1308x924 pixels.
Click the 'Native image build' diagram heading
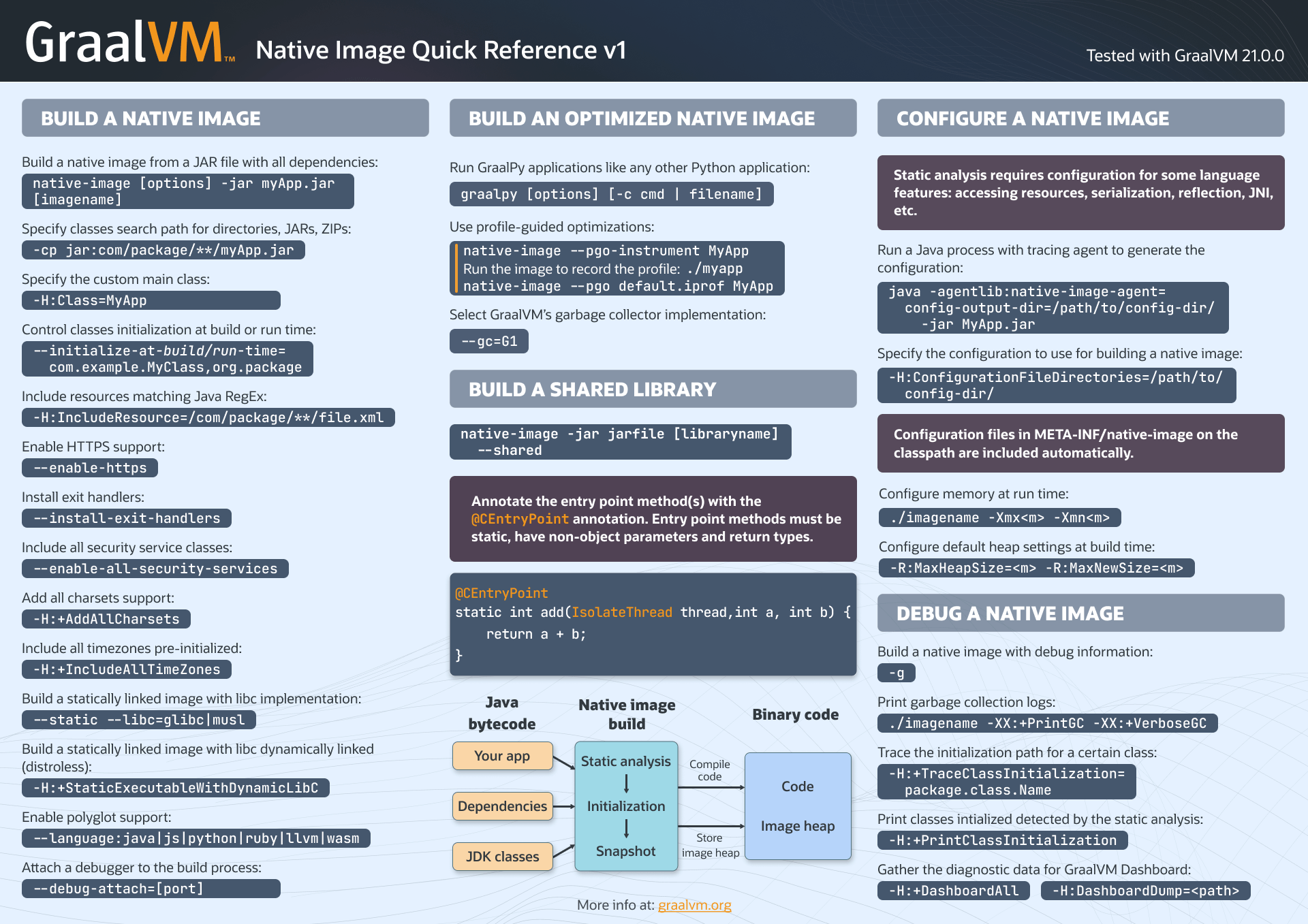pyautogui.click(x=627, y=714)
